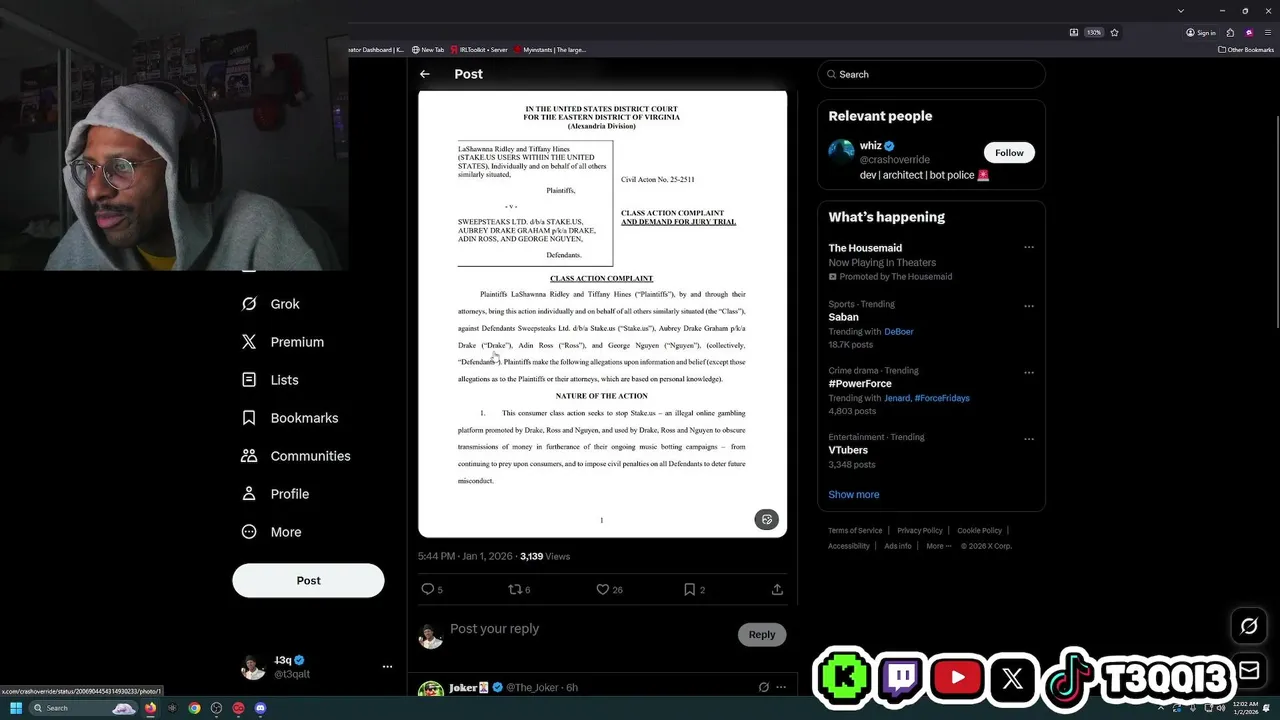1280x720 pixels.
Task: Open the #ForceFridays link
Action: point(942,398)
